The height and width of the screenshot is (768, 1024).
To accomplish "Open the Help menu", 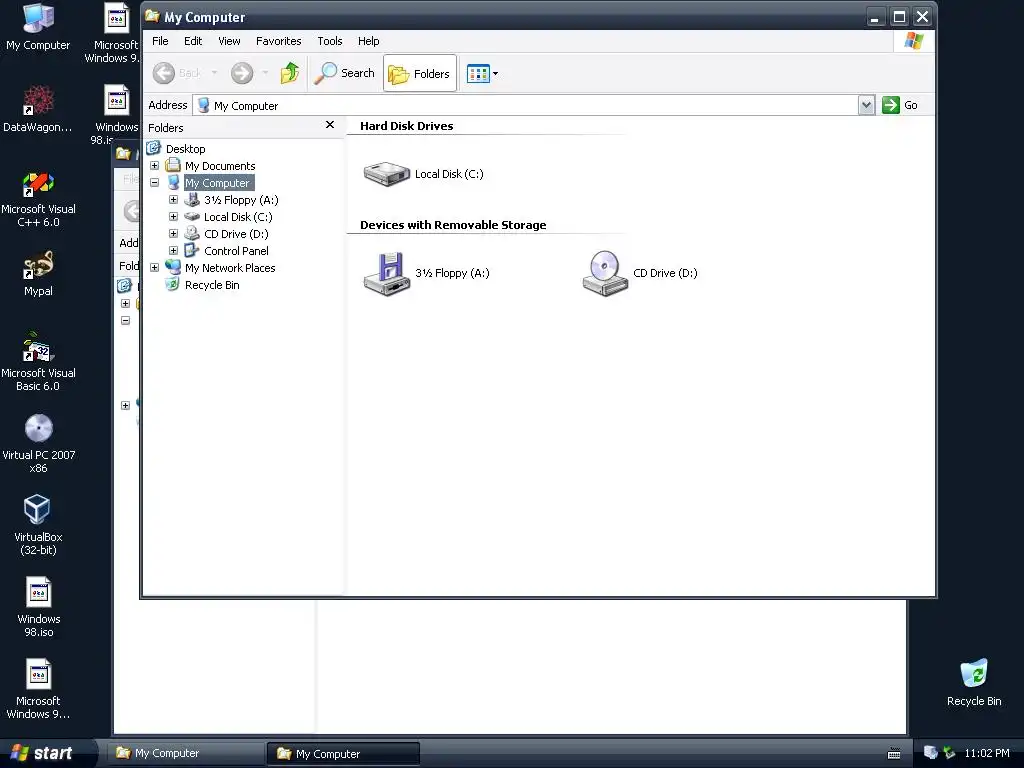I will [x=368, y=41].
